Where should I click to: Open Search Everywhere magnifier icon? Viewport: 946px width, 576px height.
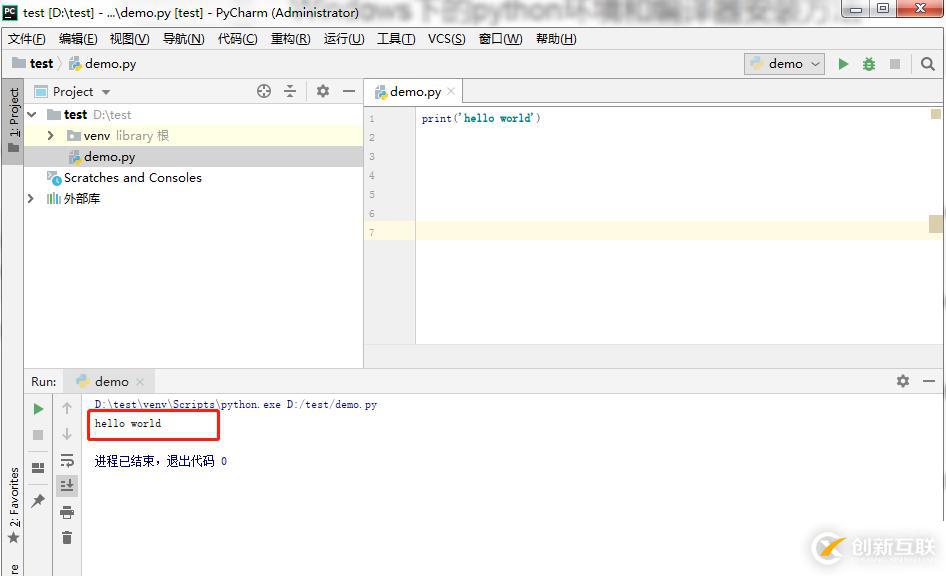tap(927, 64)
